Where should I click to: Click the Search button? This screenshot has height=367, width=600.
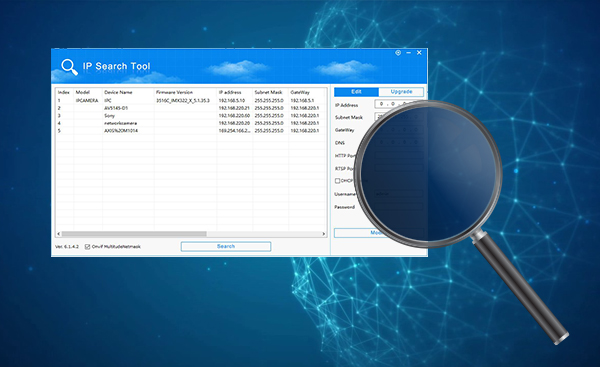(226, 246)
